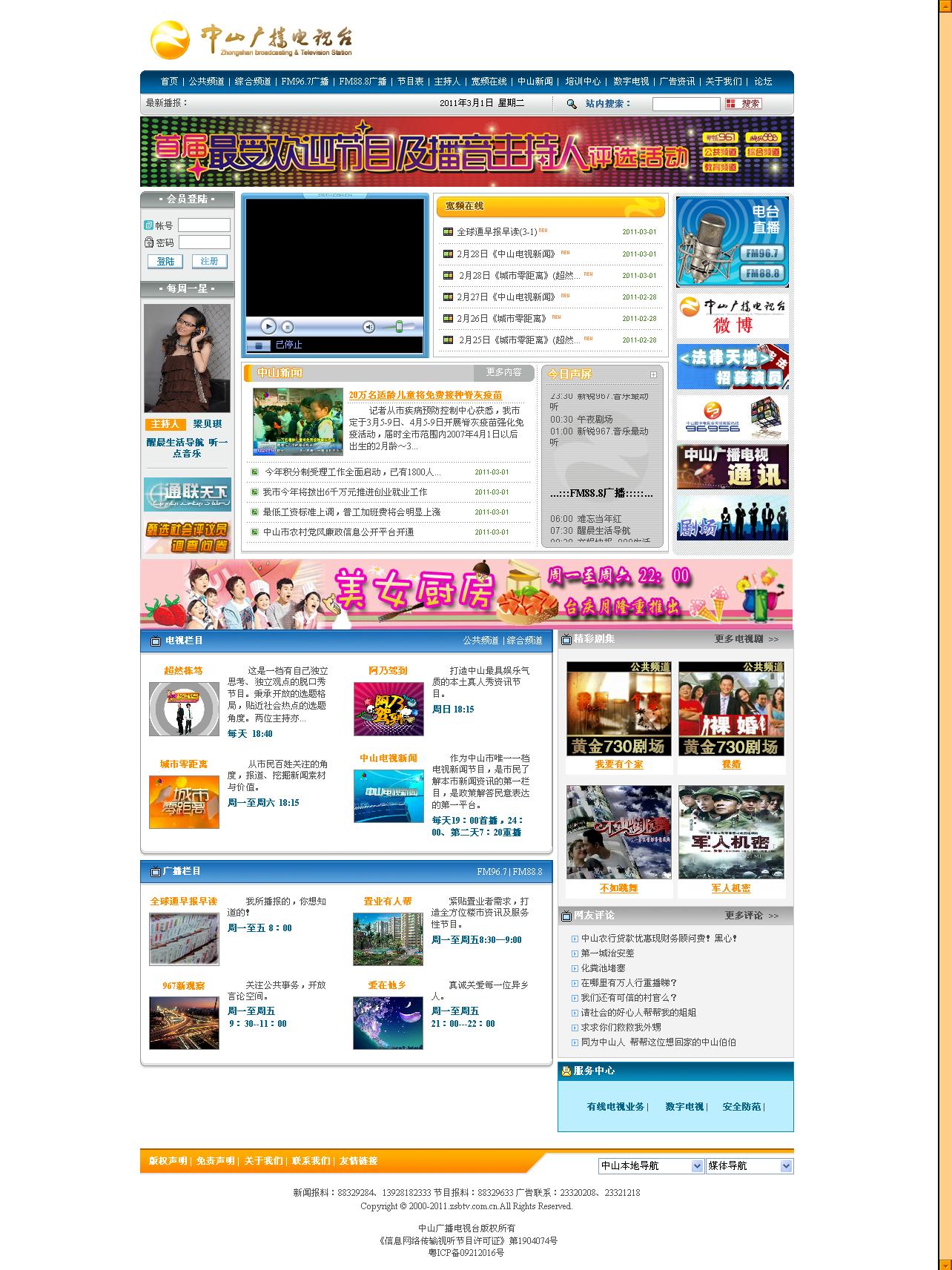
Task: Click the 通联天下 sidebar banner
Action: click(187, 495)
